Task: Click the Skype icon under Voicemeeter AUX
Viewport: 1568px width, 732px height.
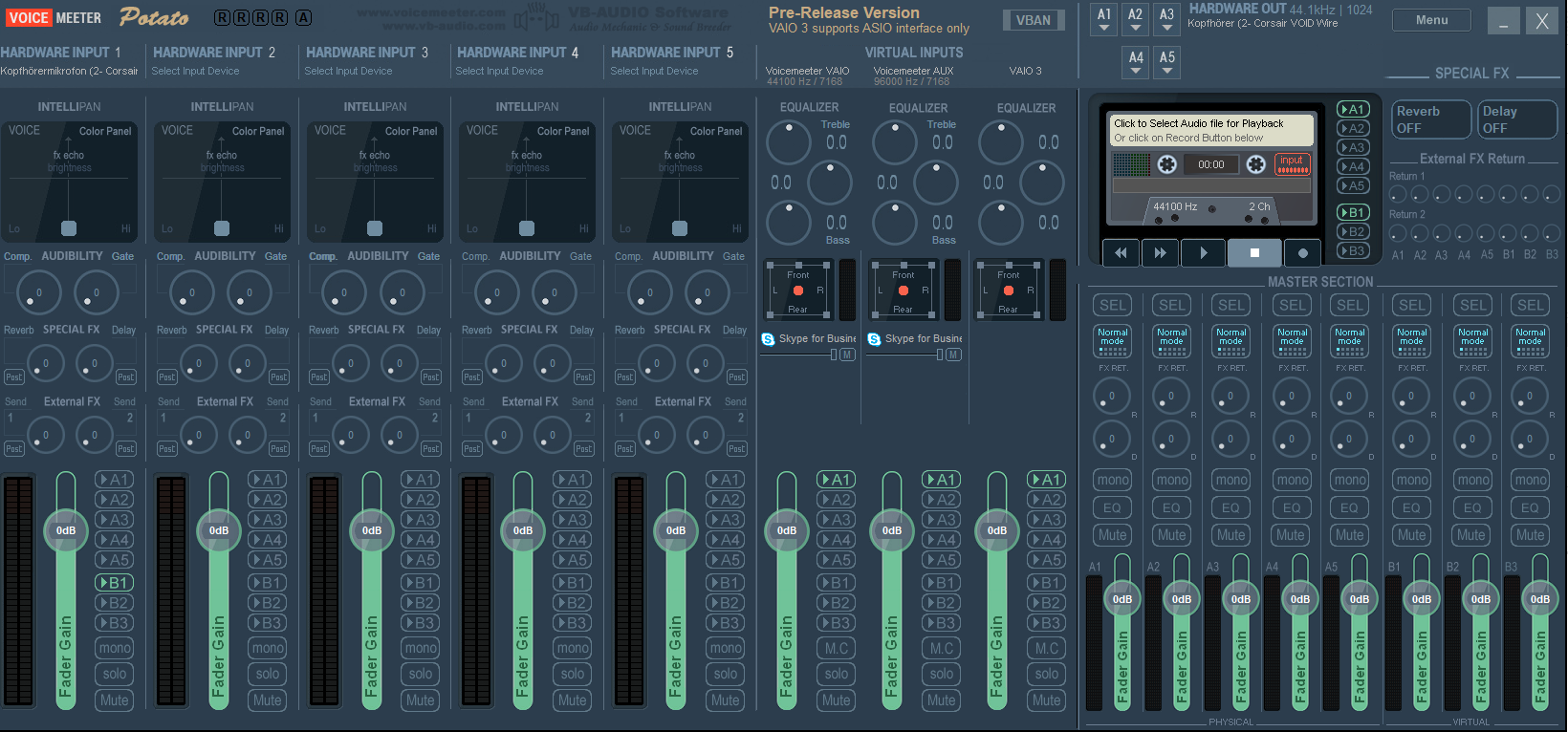Action: click(x=874, y=339)
